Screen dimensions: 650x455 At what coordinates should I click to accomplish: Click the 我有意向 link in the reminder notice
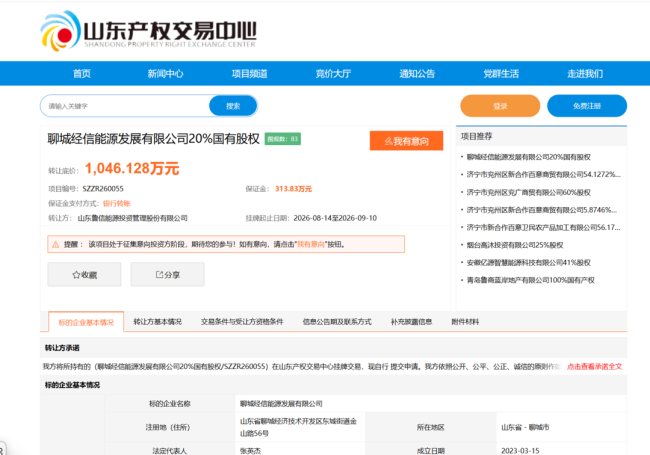point(311,244)
